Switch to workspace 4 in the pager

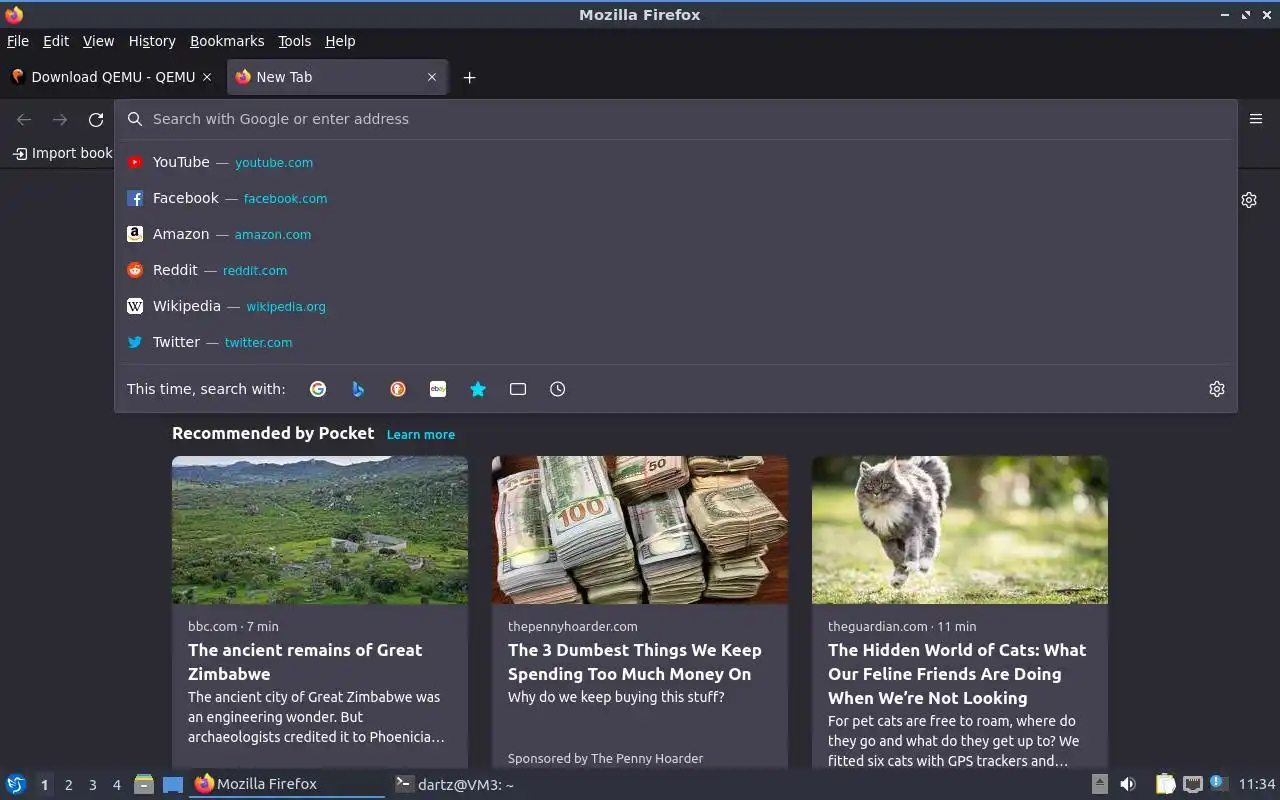pos(116,785)
